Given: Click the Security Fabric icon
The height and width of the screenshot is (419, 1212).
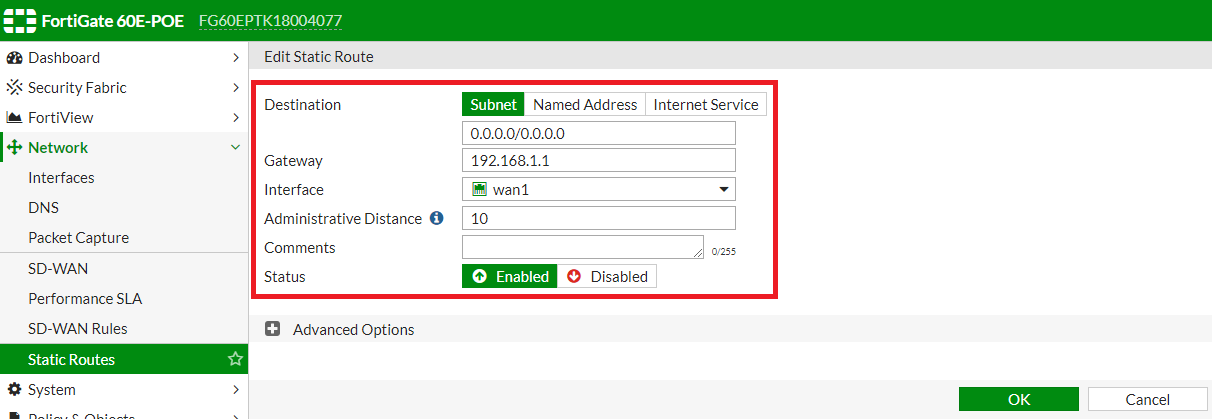Looking at the screenshot, I should pyautogui.click(x=14, y=88).
